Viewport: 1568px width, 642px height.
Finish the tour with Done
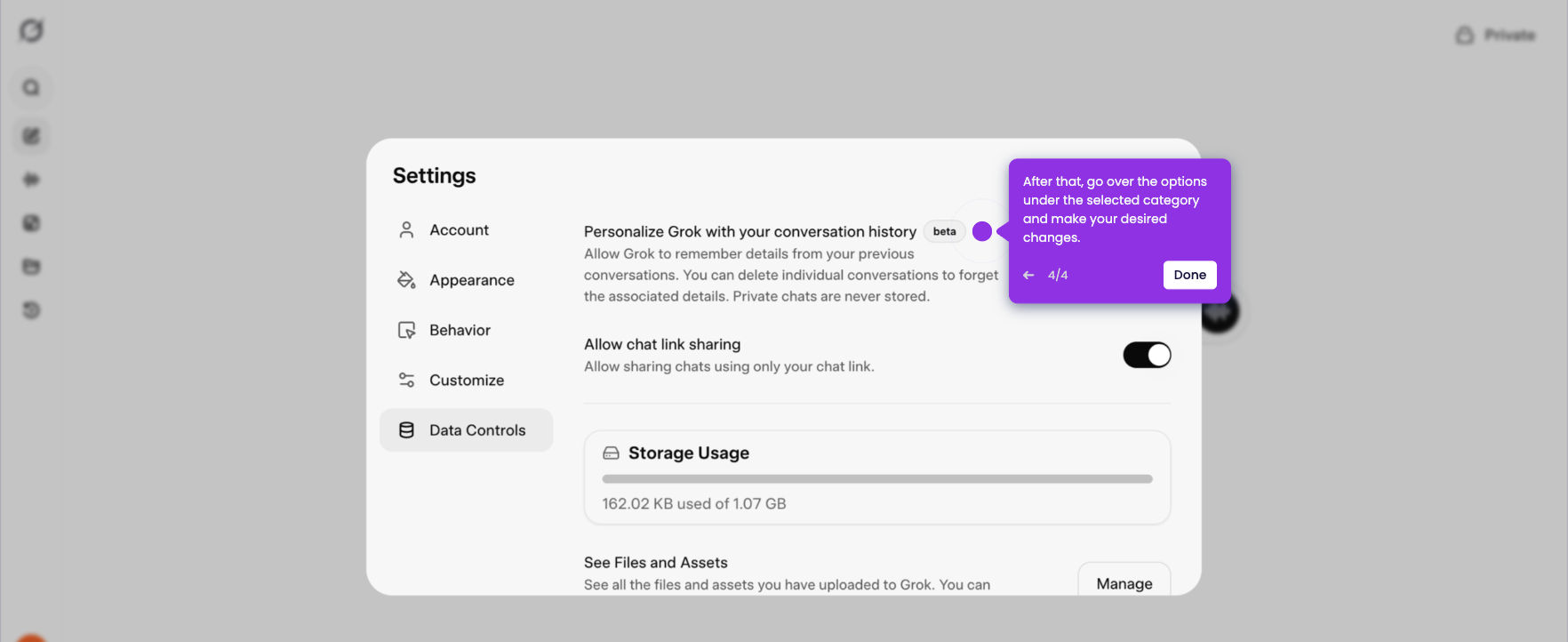[x=1189, y=275]
